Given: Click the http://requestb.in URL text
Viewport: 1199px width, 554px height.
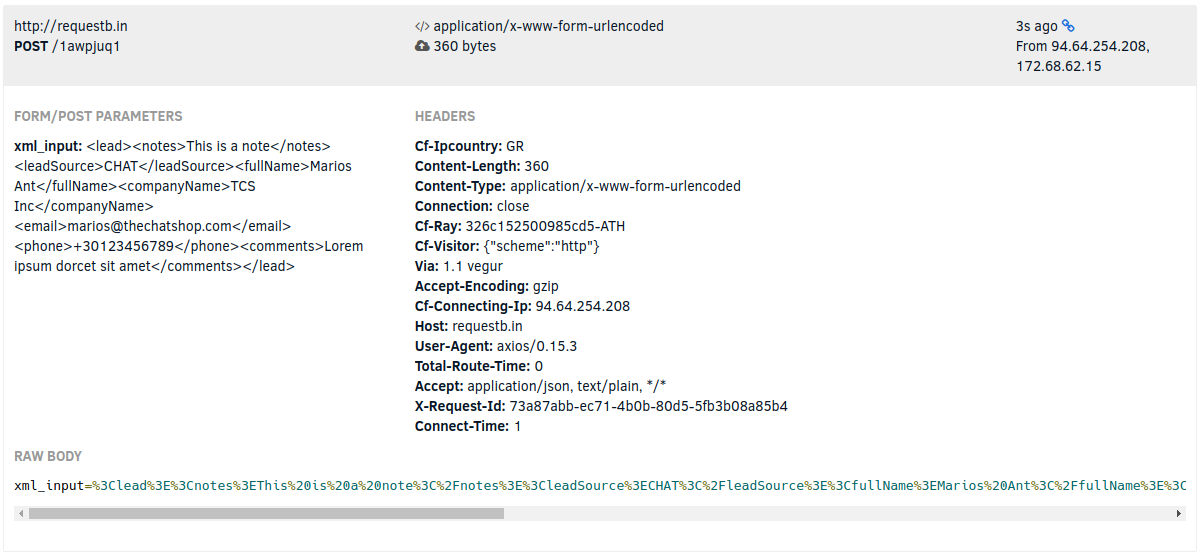Looking at the screenshot, I should click(x=71, y=26).
